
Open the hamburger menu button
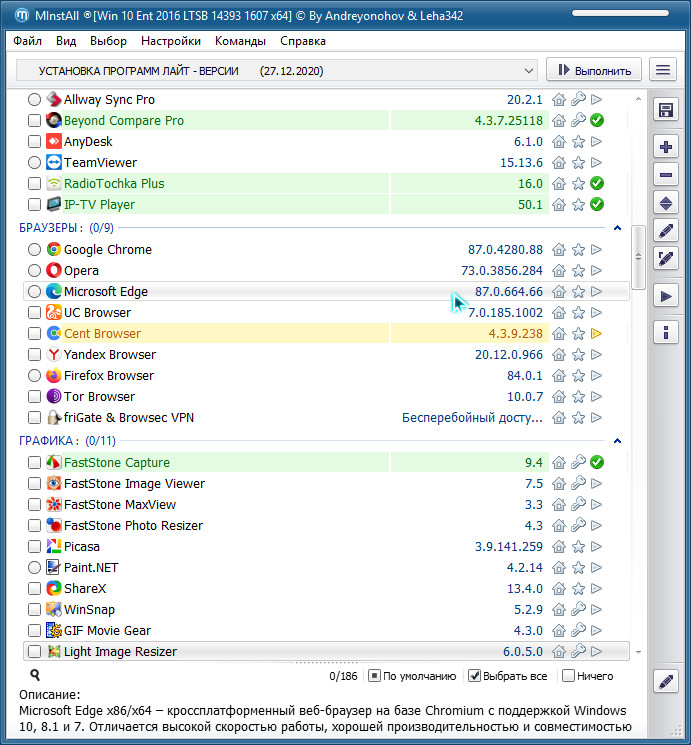pyautogui.click(x=662, y=70)
